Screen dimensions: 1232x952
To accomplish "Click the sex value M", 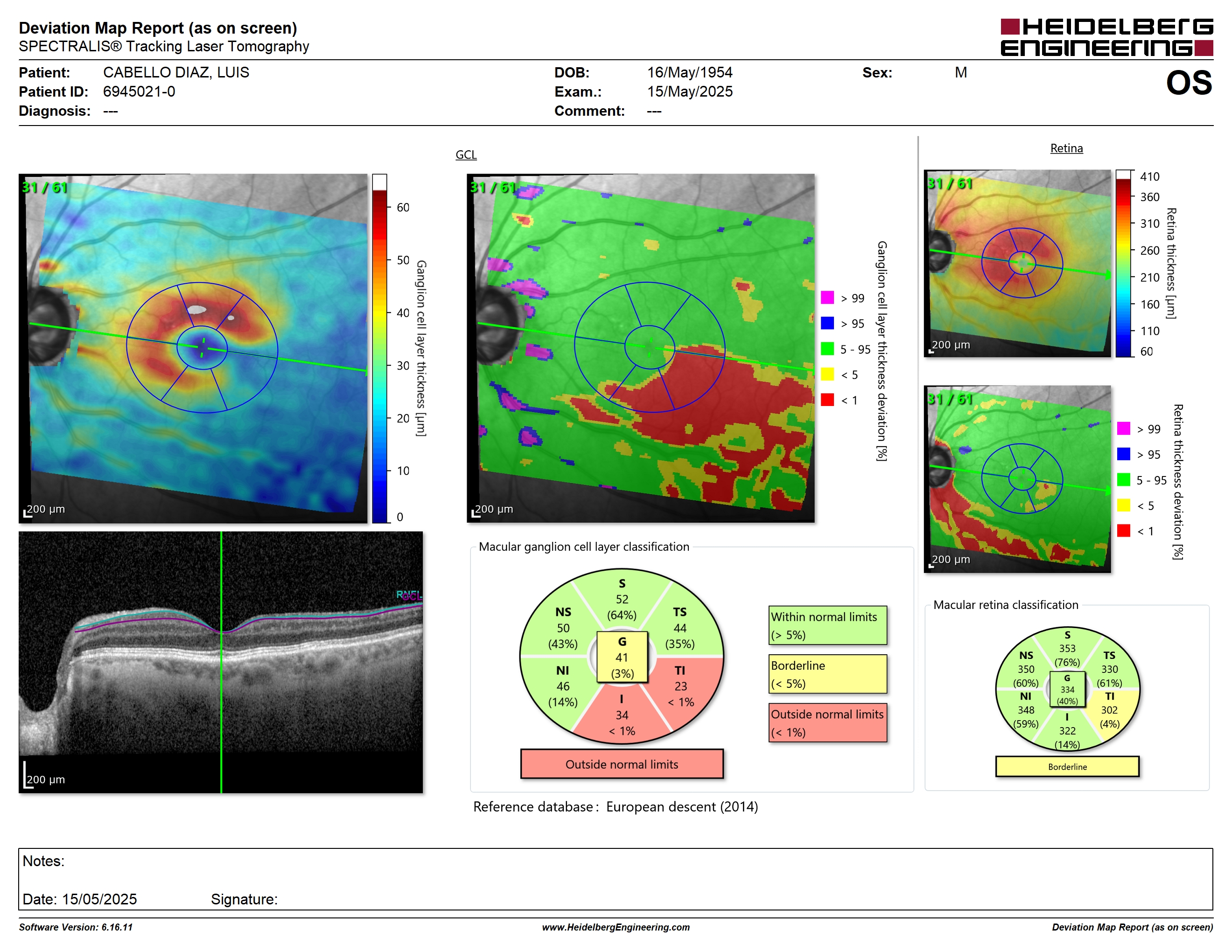I will point(961,72).
